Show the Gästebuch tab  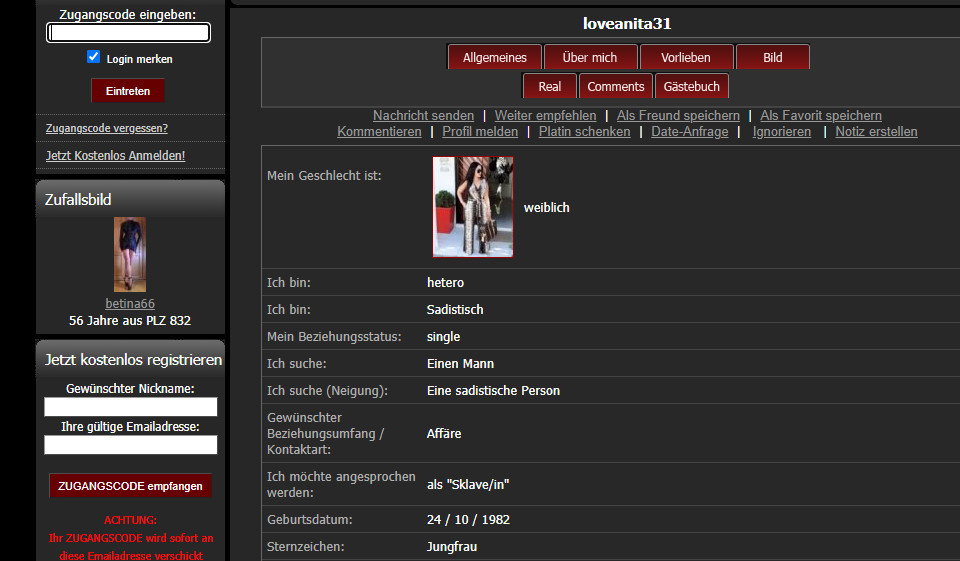coord(692,86)
